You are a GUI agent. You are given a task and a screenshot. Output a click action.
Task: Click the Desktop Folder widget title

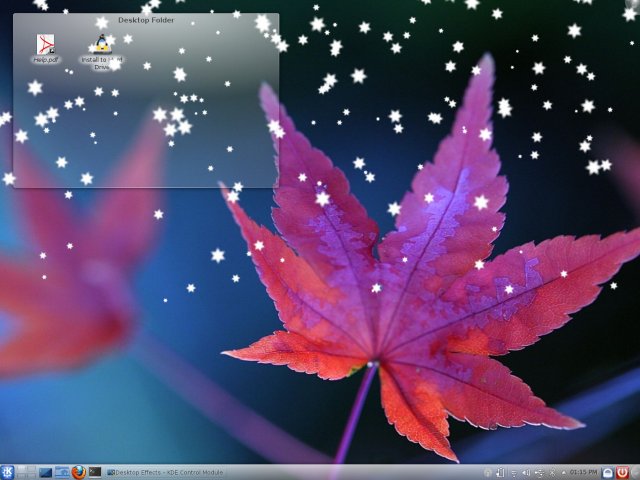[x=146, y=20]
